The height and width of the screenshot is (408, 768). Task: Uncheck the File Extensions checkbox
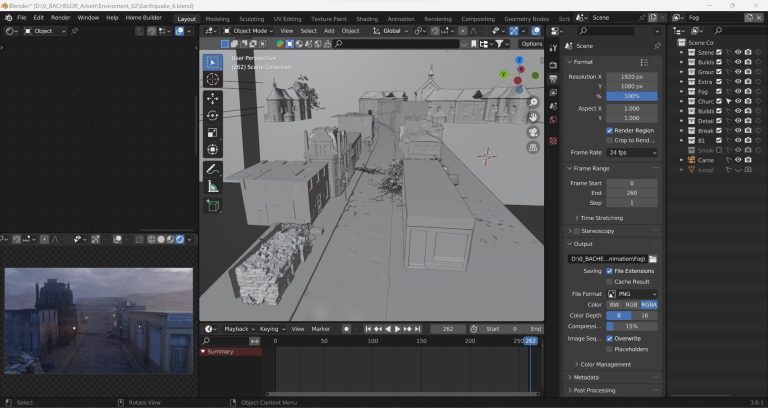(x=610, y=271)
